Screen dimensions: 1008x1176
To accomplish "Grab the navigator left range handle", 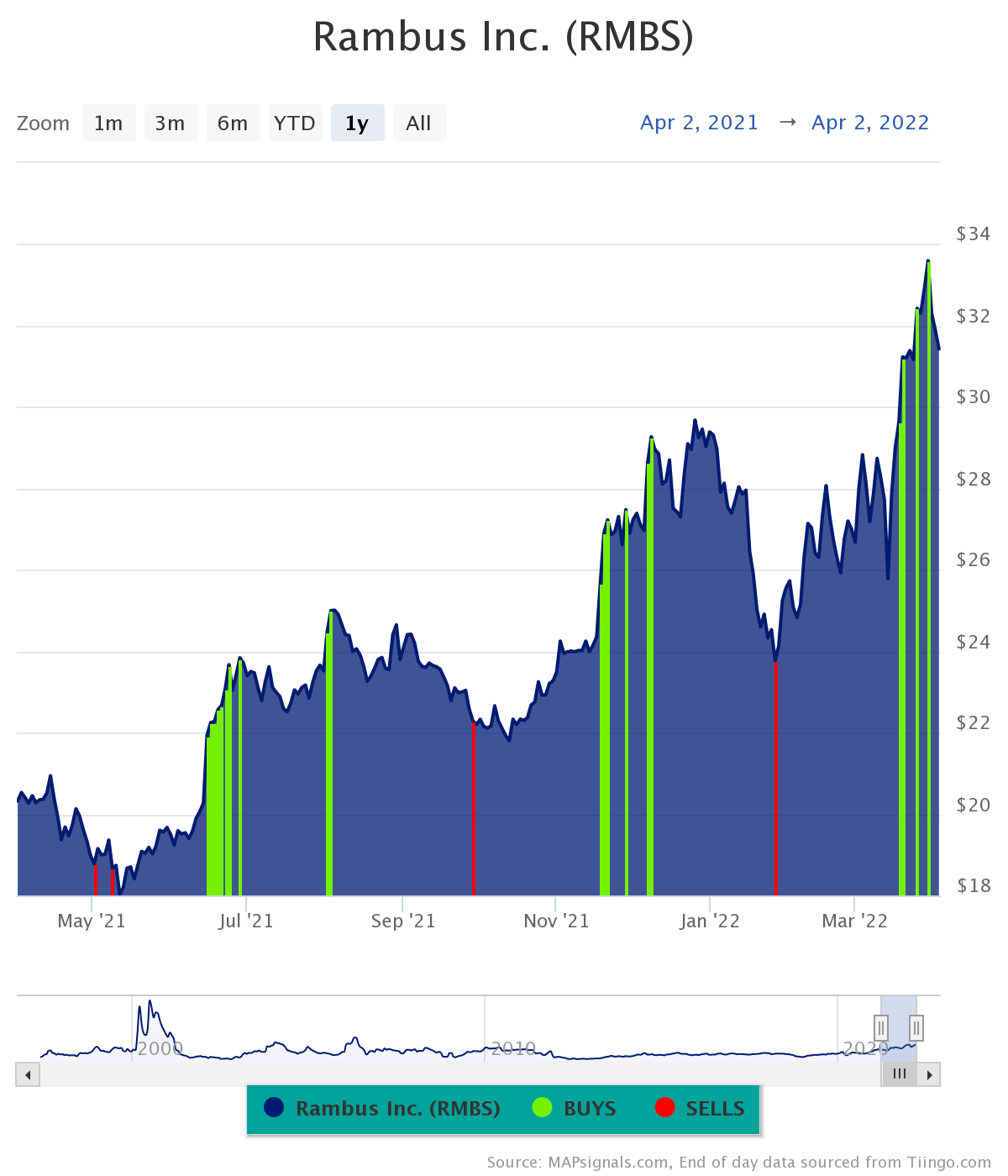I will (881, 1027).
